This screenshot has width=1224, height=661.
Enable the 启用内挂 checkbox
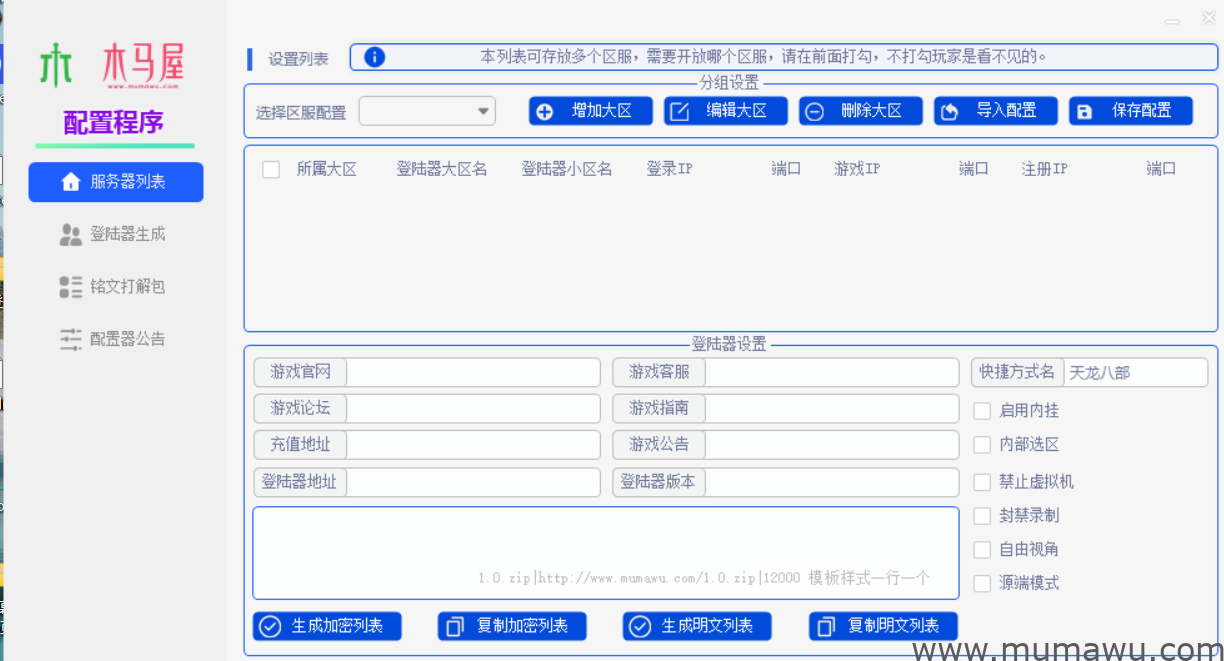point(982,410)
